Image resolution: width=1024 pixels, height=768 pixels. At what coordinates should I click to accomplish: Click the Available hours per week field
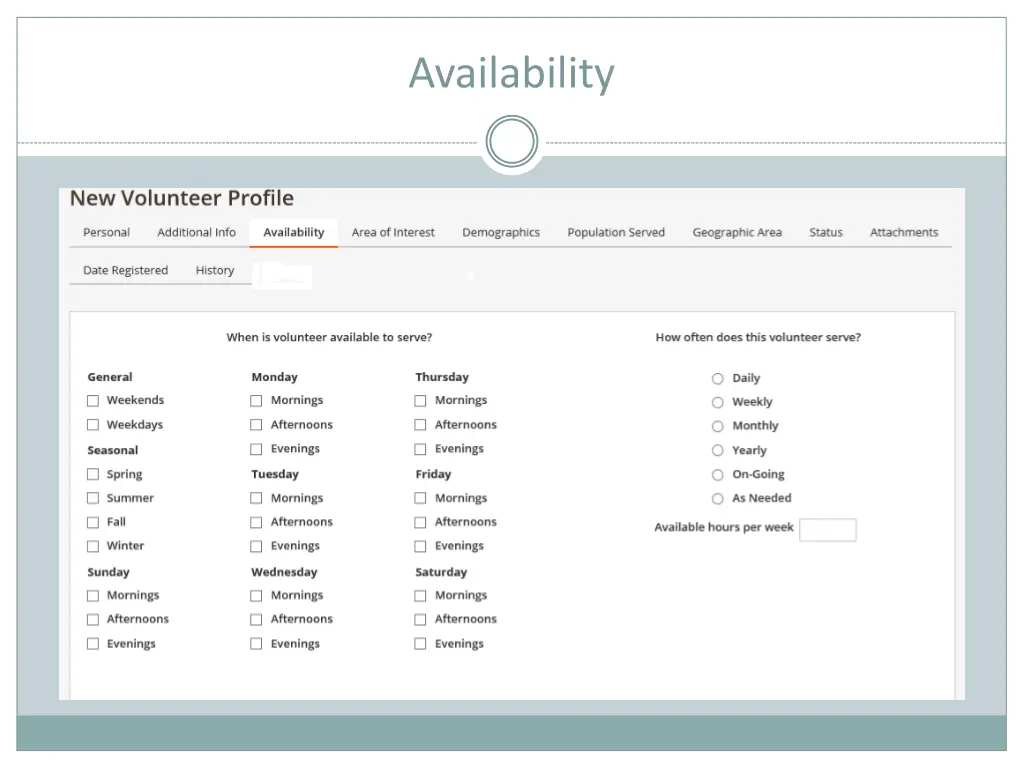click(x=828, y=530)
